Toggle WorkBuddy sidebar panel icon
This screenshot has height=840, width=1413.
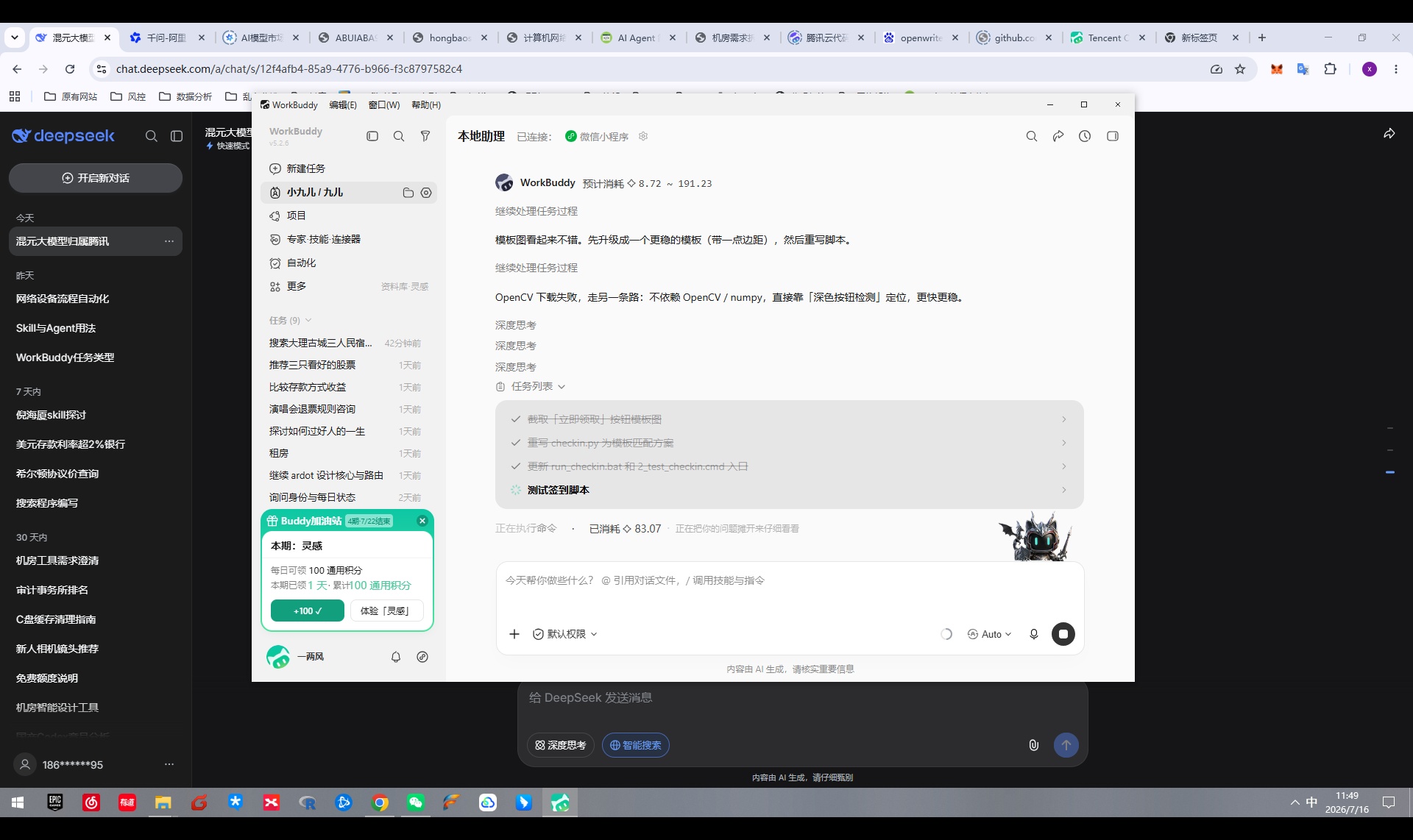(372, 136)
